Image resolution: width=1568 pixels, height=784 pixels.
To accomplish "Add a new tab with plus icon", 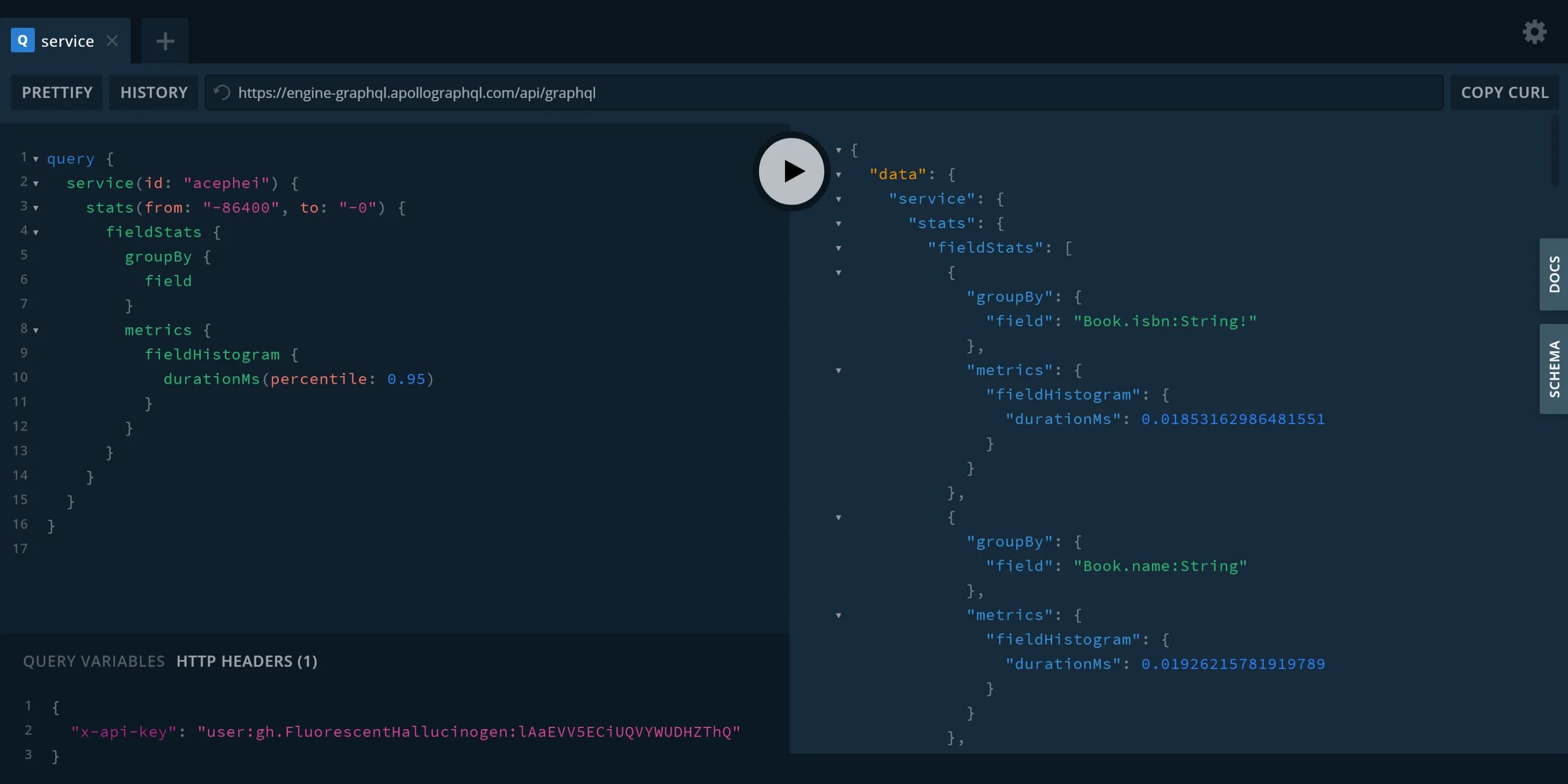I will pyautogui.click(x=165, y=41).
